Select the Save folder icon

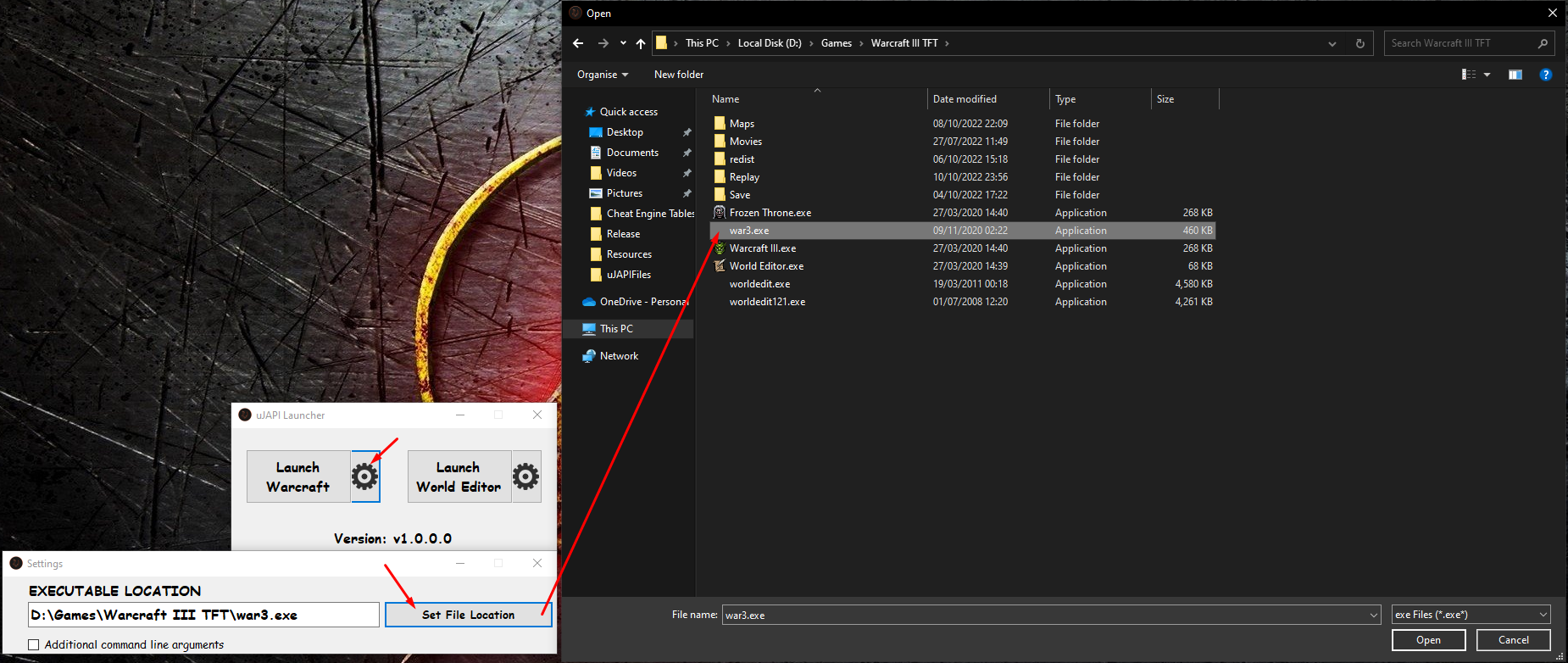720,195
